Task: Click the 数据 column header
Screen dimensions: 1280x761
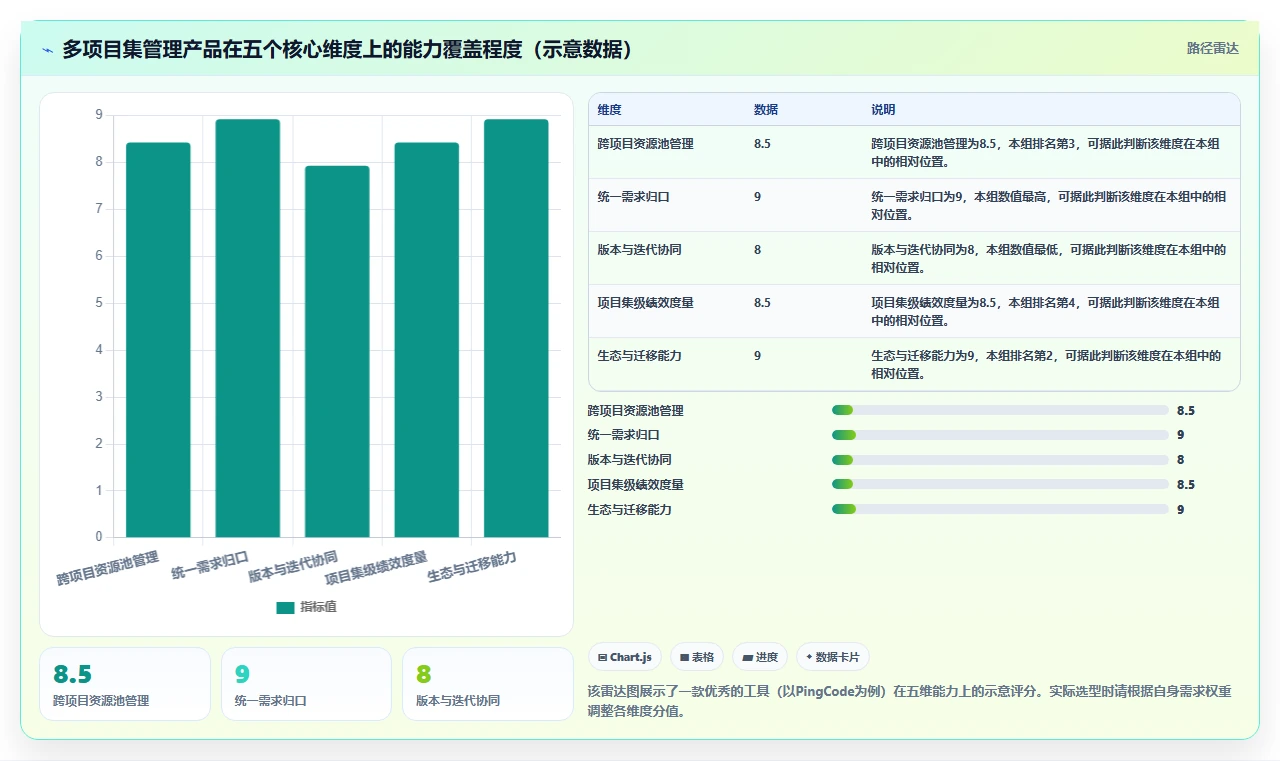Action: tap(766, 110)
